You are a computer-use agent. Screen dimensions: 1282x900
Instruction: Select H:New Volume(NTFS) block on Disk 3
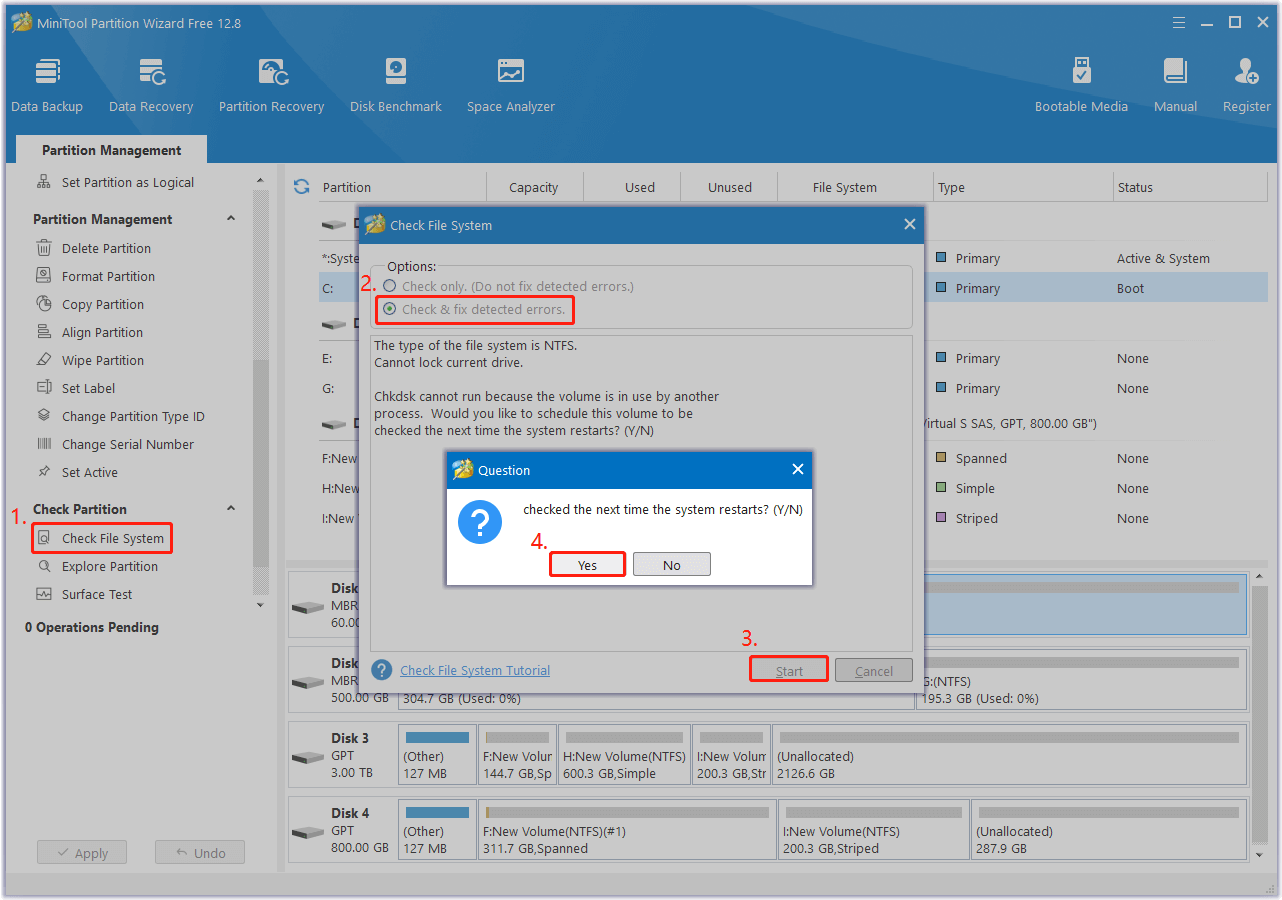click(624, 755)
